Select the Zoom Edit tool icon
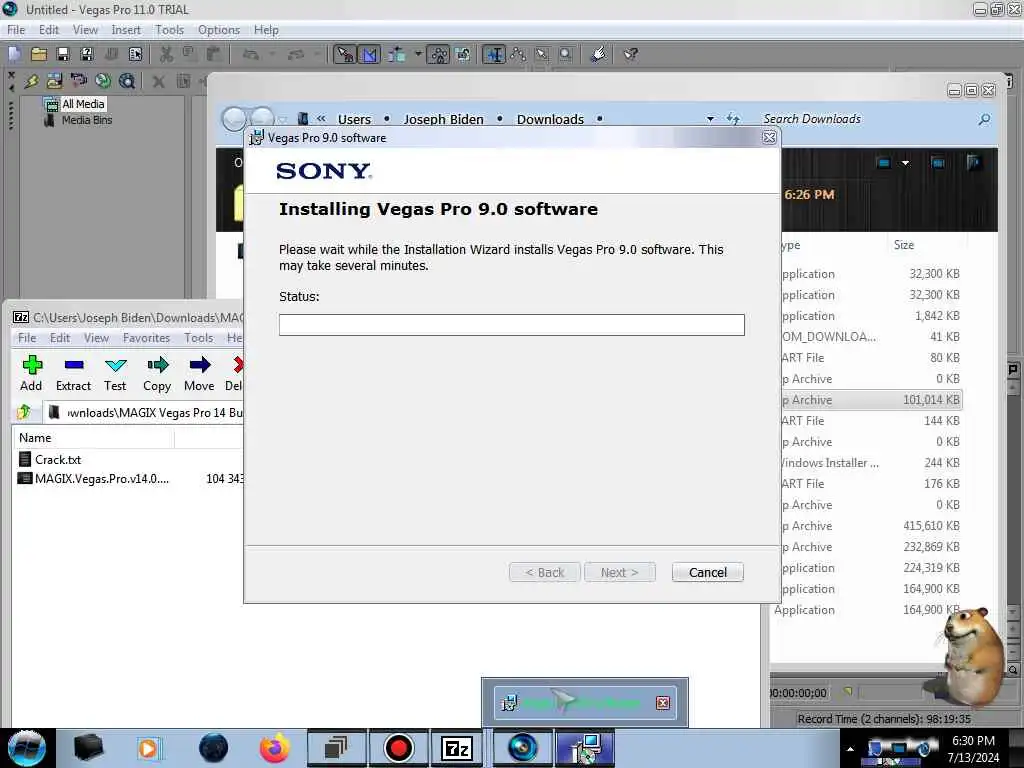The image size is (1024, 768). pos(566,54)
